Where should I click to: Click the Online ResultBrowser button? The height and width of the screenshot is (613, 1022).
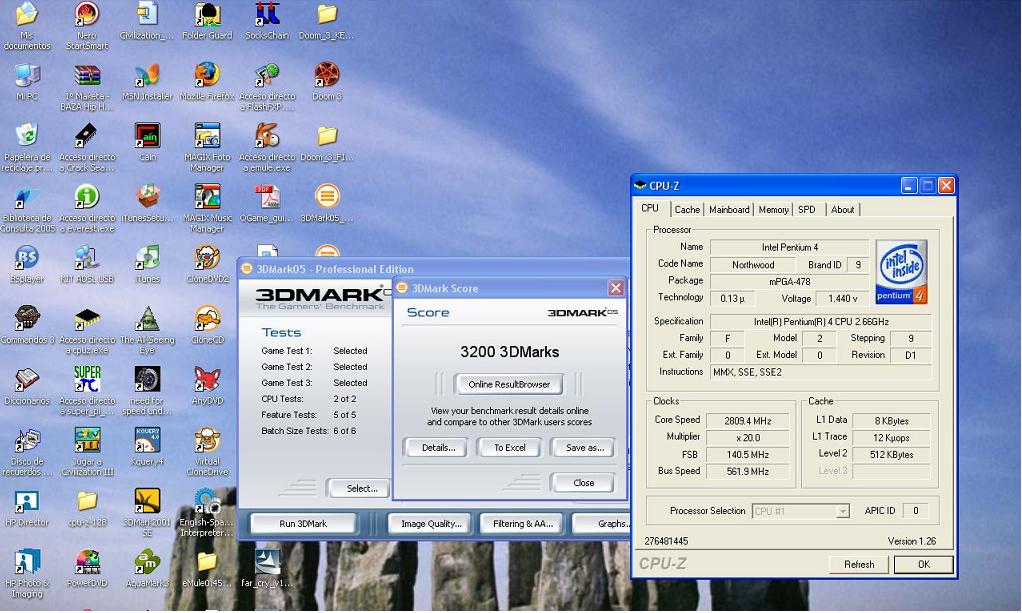tap(509, 384)
